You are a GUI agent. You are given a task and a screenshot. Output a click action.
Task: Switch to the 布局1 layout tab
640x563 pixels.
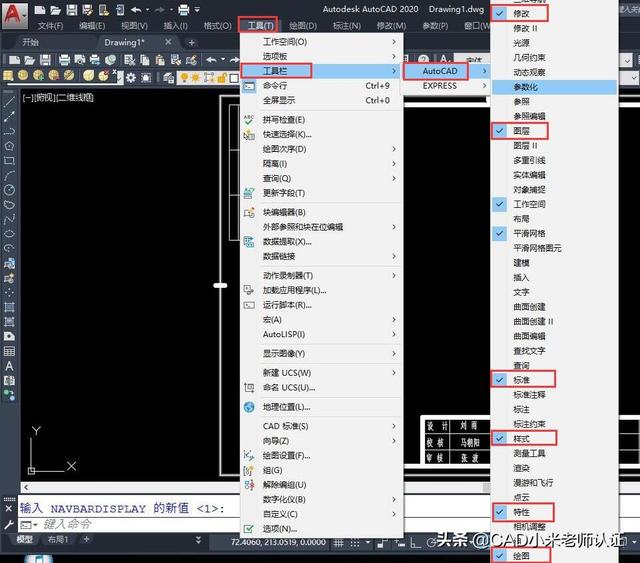58,539
